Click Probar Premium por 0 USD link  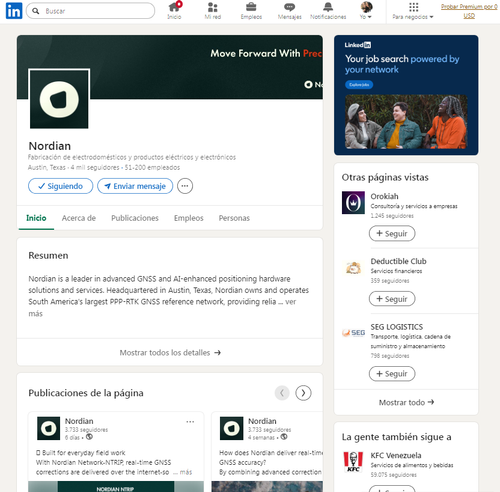(469, 11)
